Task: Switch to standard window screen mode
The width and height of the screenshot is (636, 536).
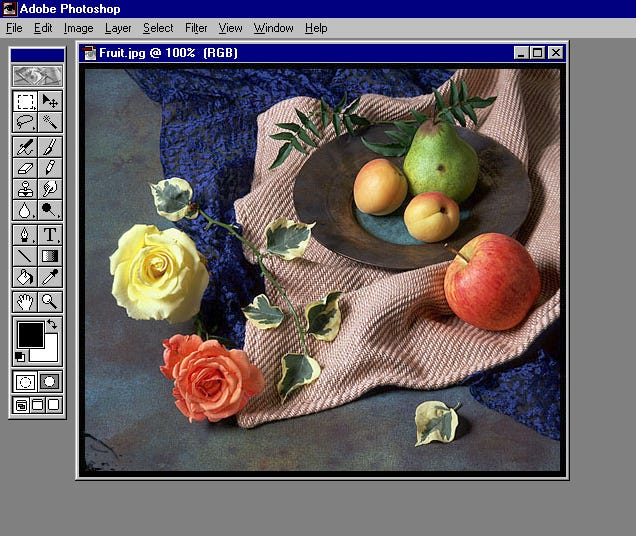Action: click(x=21, y=405)
